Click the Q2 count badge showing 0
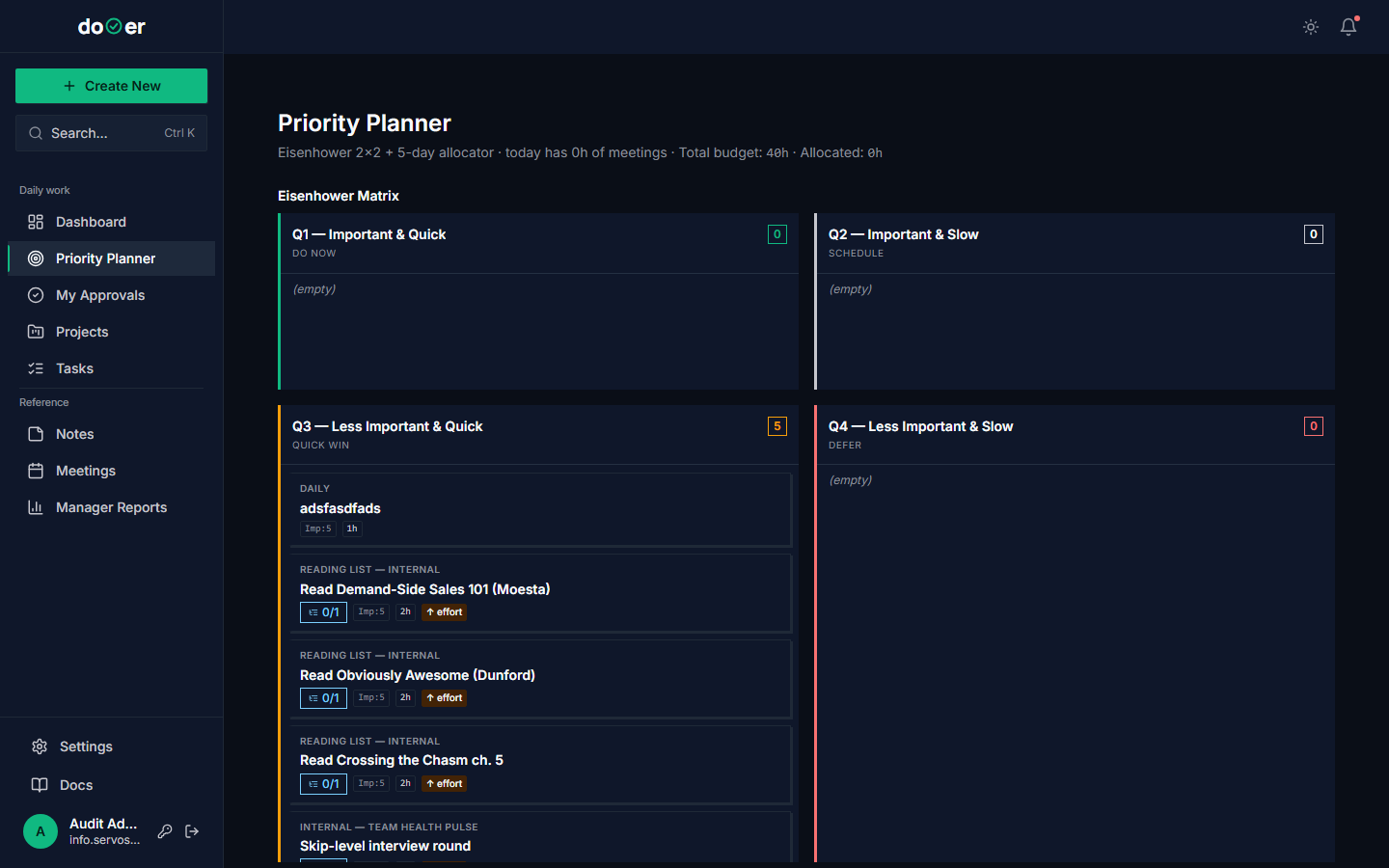 (x=1314, y=234)
